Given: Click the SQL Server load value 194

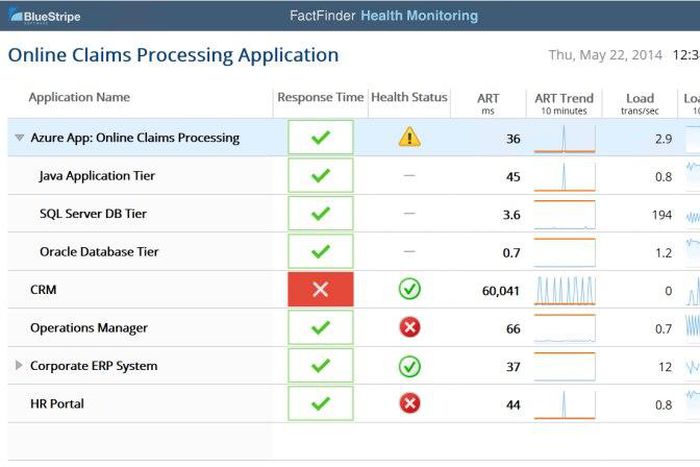Looking at the screenshot, I should (x=662, y=215).
